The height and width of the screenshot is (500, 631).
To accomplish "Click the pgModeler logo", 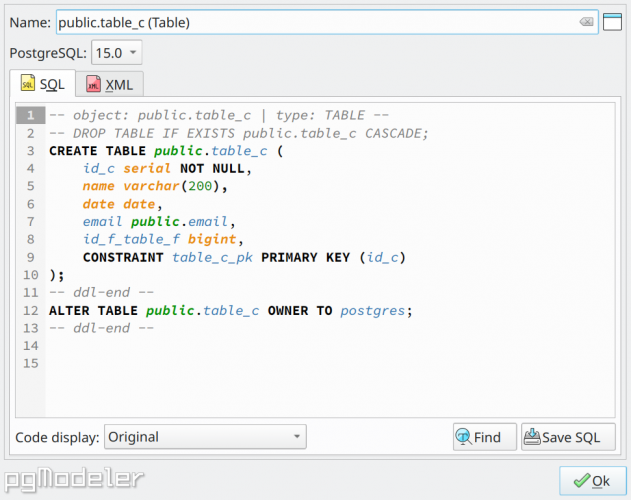I will coord(74,479).
